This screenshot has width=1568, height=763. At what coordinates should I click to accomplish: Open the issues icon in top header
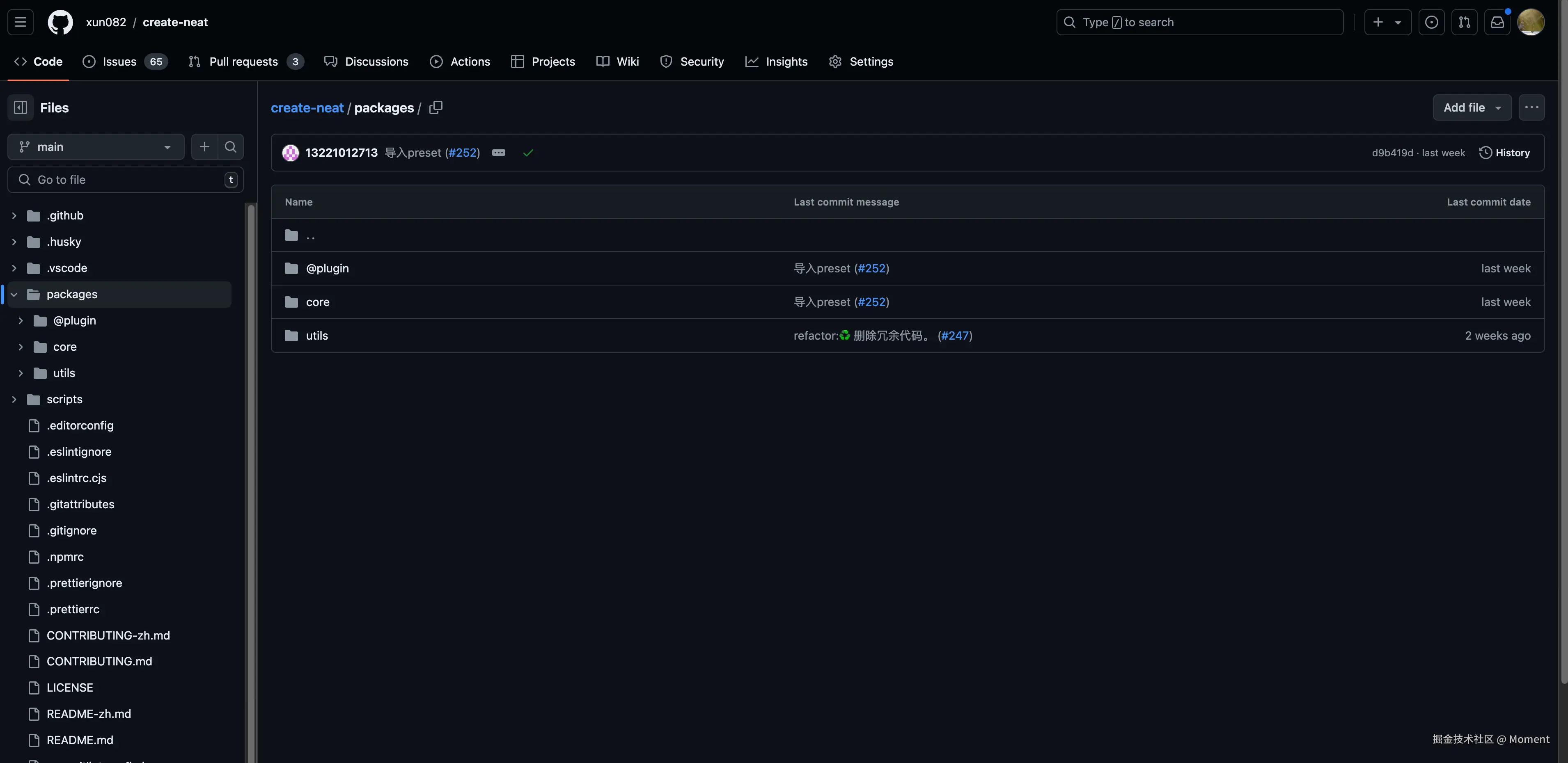1431,23
